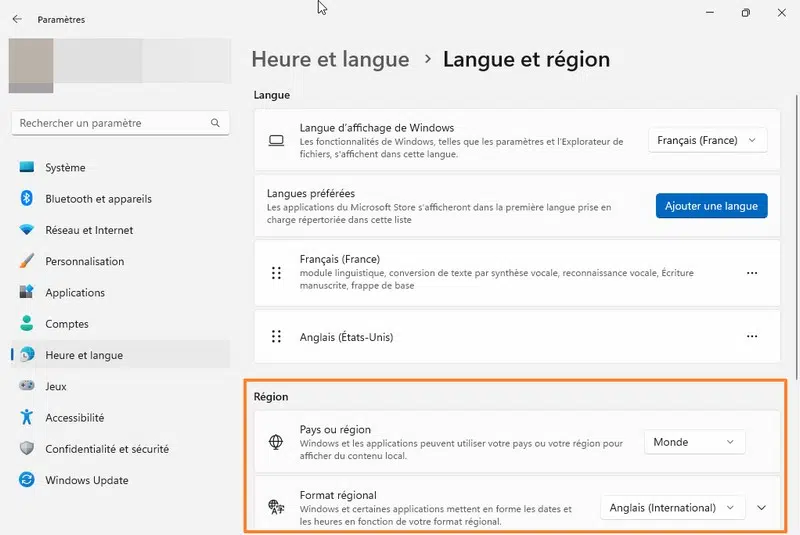The width and height of the screenshot is (800, 535).
Task: Select Heure et langue in sidebar
Action: coord(120,355)
